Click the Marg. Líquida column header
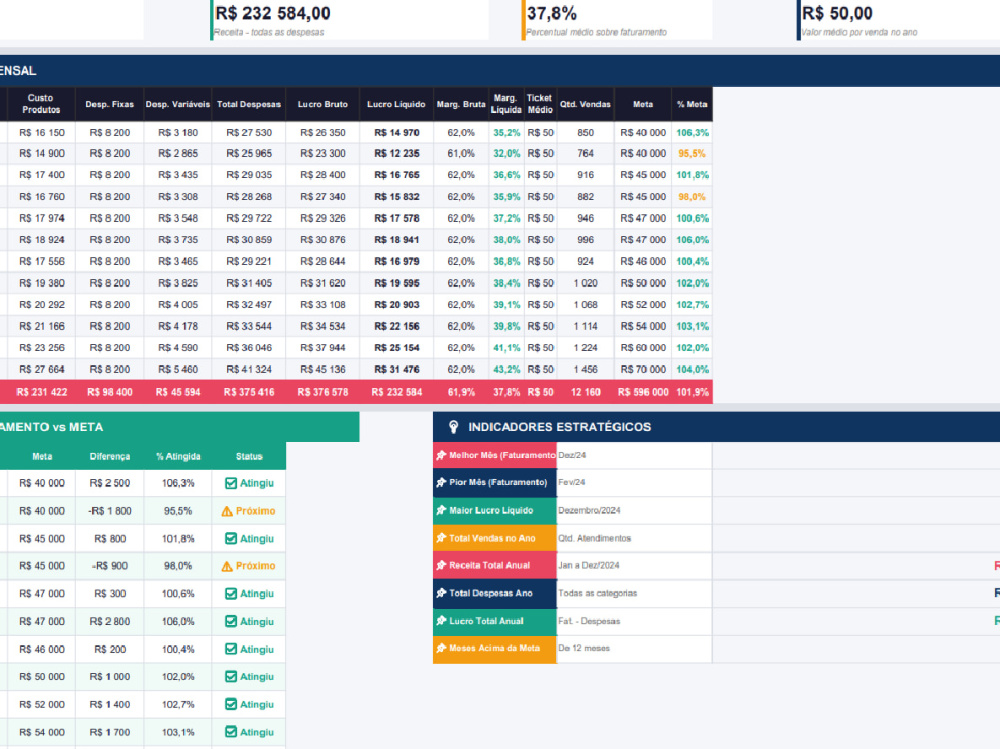This screenshot has height=749, width=1000. pos(506,104)
